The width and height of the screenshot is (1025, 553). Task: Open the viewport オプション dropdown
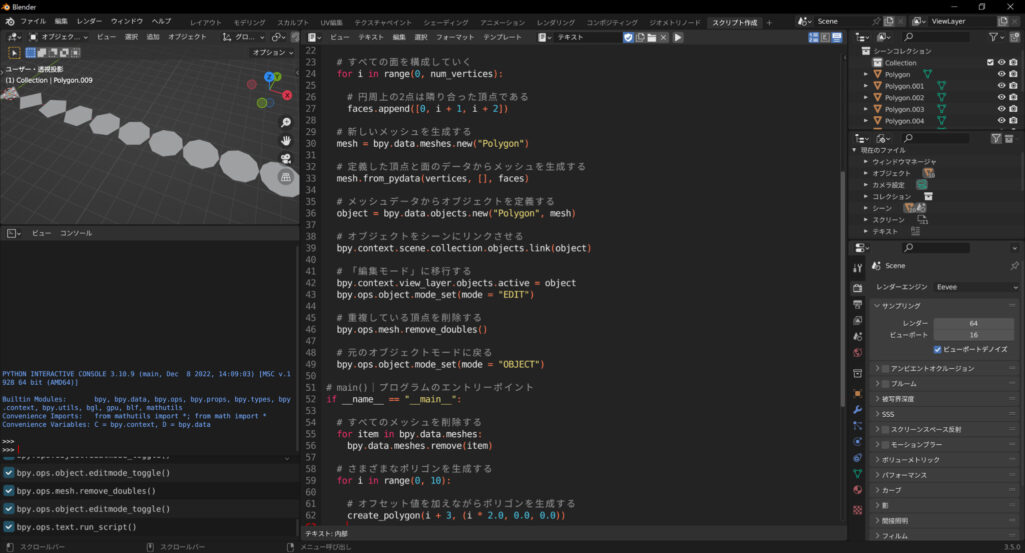point(273,52)
